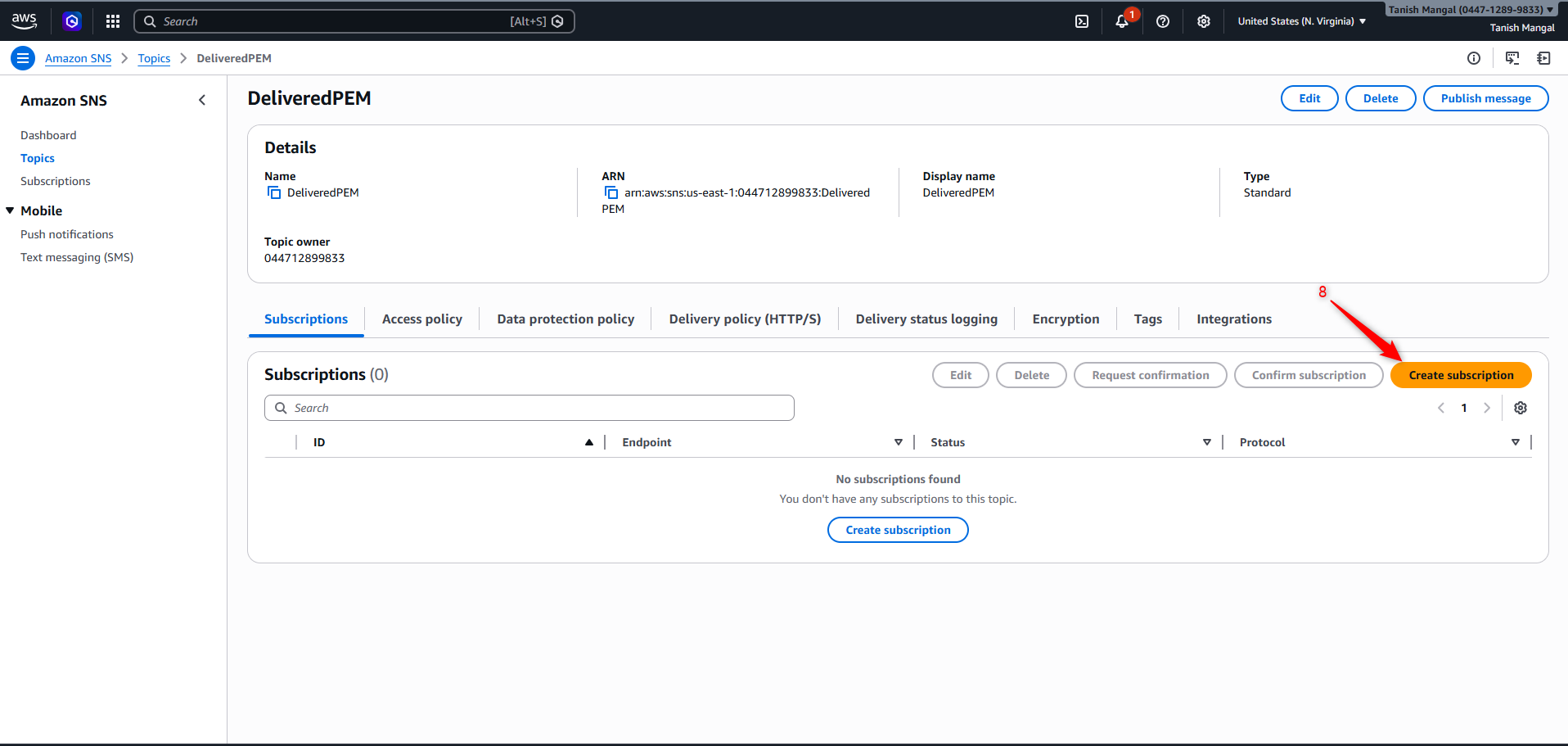Open the info panel icon
1568x746 pixels.
click(1473, 58)
